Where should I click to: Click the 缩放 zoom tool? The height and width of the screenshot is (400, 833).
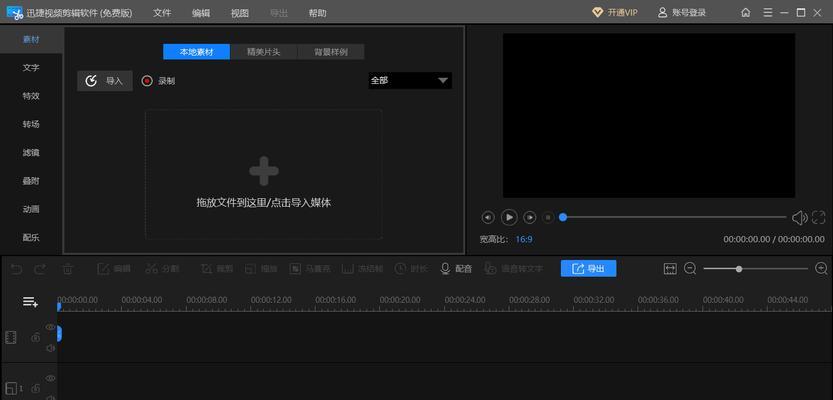coord(261,269)
